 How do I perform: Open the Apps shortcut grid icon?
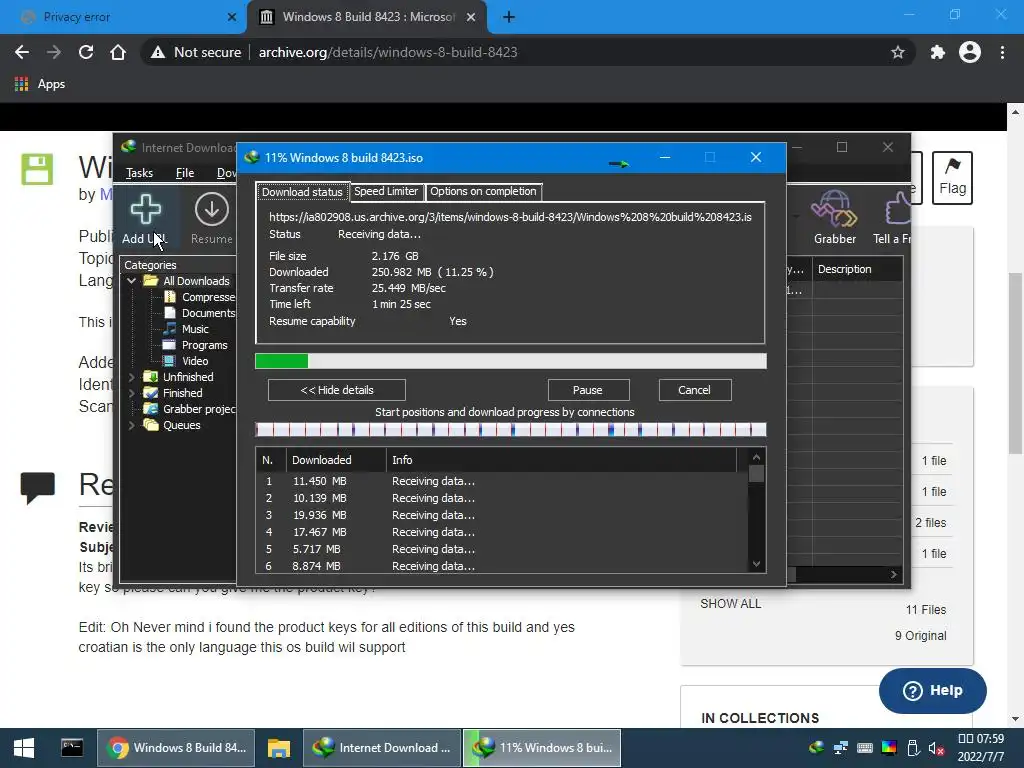click(22, 84)
